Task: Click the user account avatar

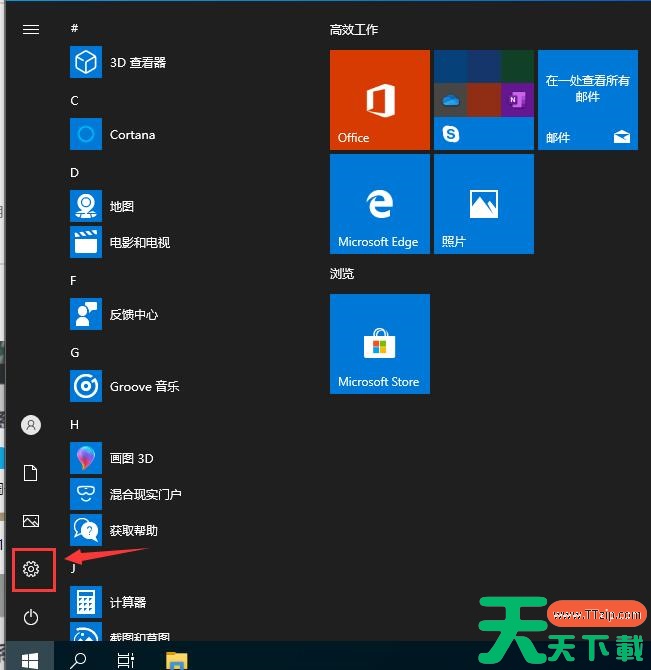Action: (x=31, y=425)
